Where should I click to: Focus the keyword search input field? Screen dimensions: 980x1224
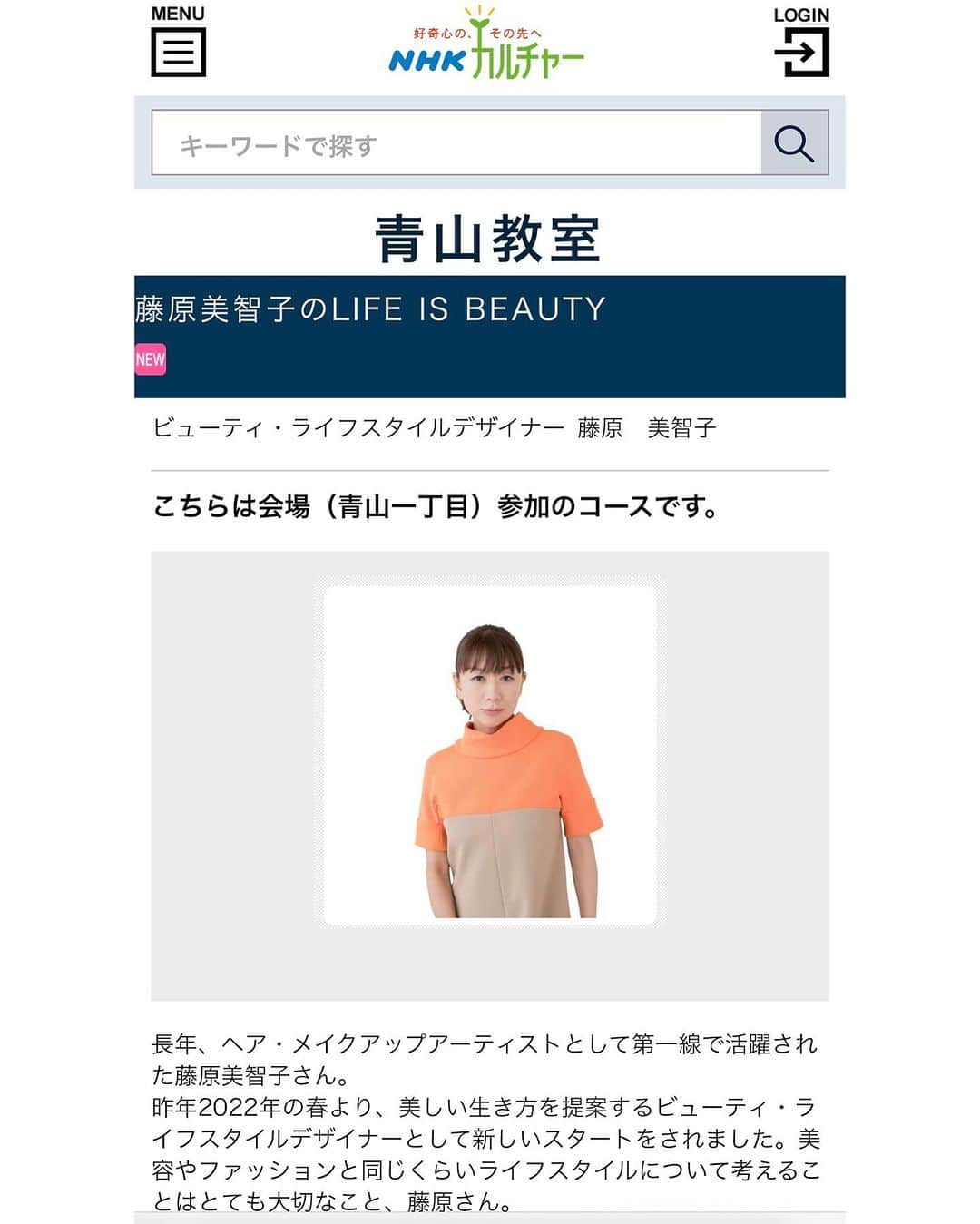point(456,142)
